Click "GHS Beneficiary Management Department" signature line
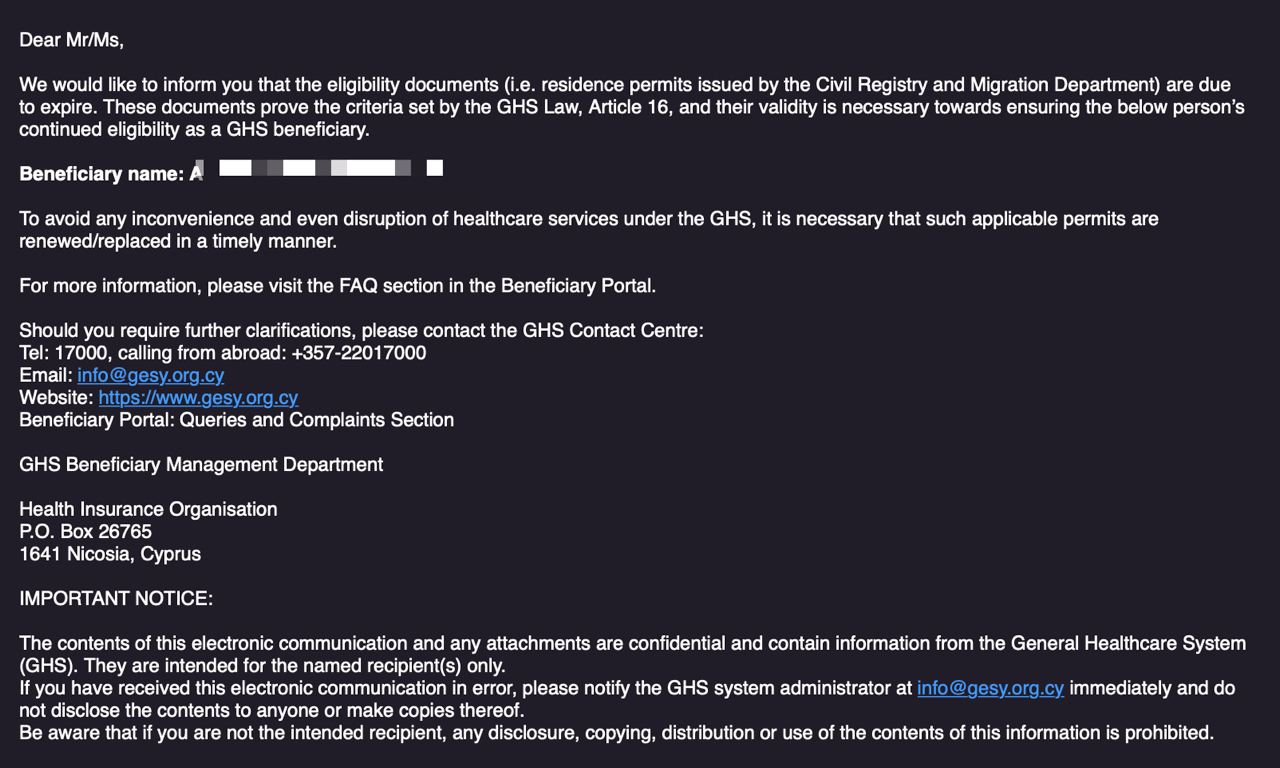 point(201,464)
